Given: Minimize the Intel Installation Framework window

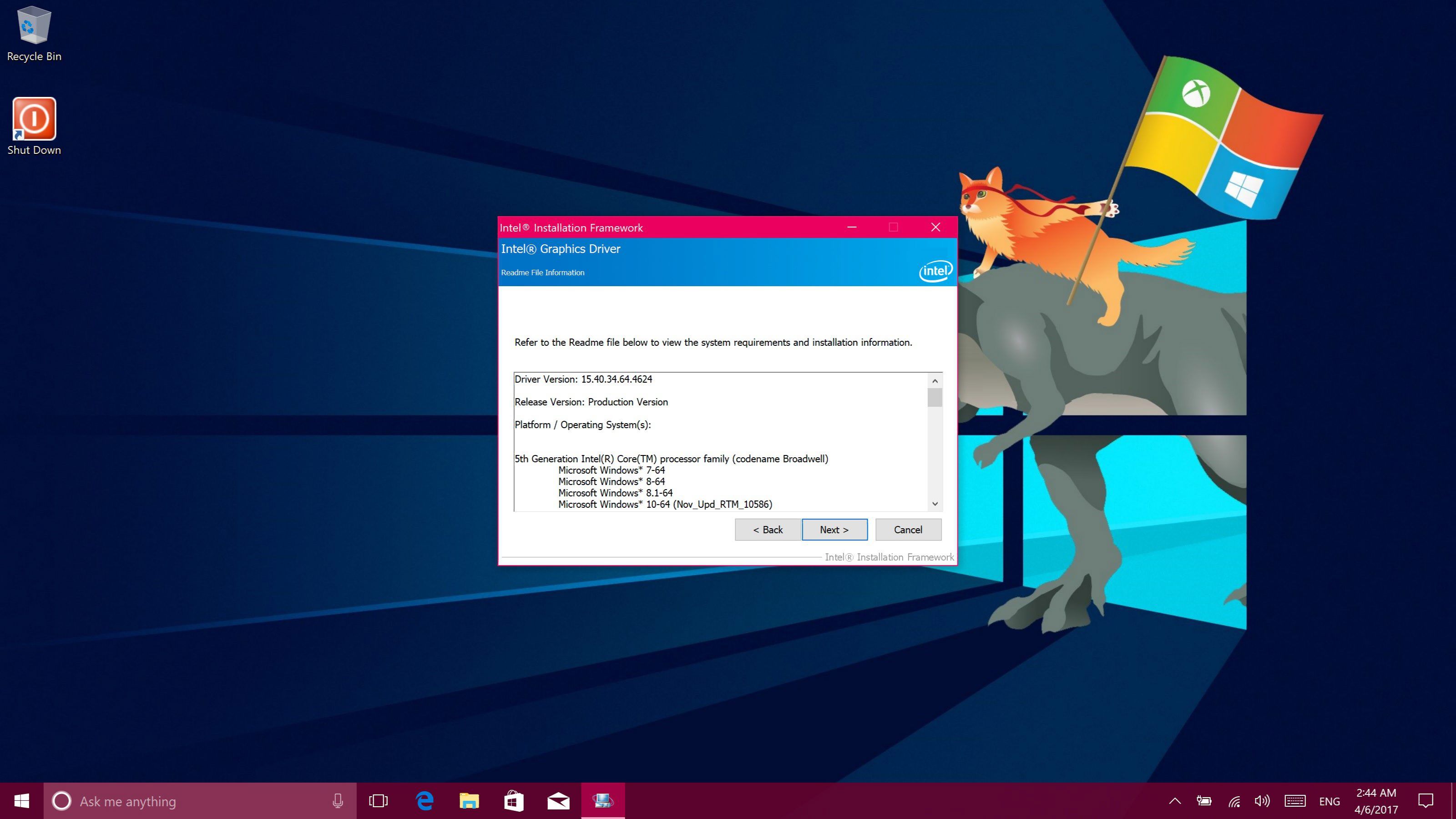Looking at the screenshot, I should click(x=852, y=227).
